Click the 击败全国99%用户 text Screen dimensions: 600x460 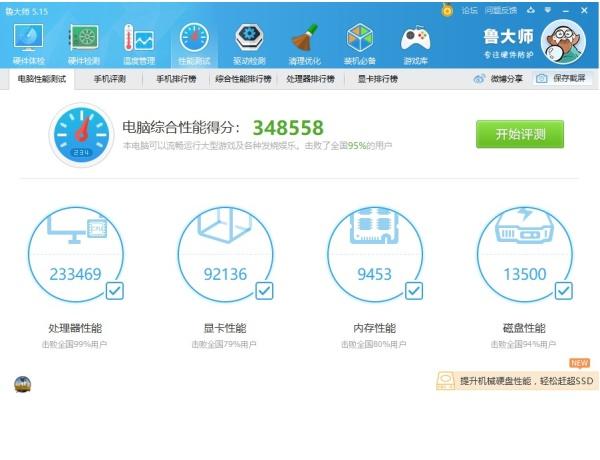tap(74, 344)
